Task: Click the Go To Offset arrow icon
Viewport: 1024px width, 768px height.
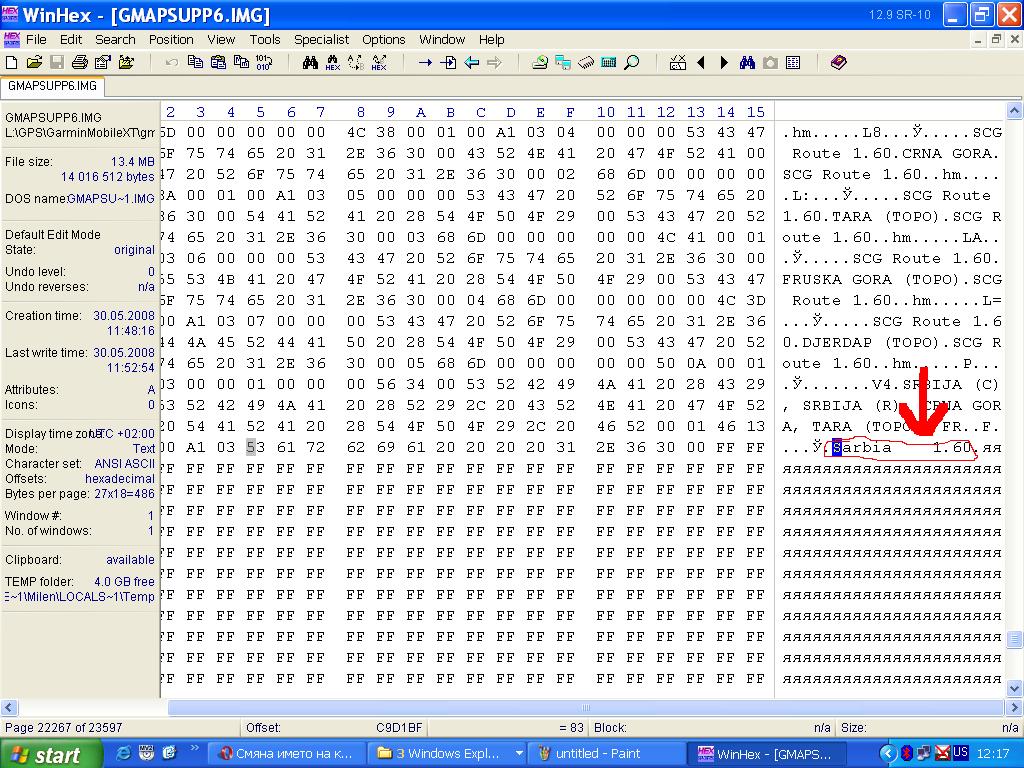Action: pos(425,62)
